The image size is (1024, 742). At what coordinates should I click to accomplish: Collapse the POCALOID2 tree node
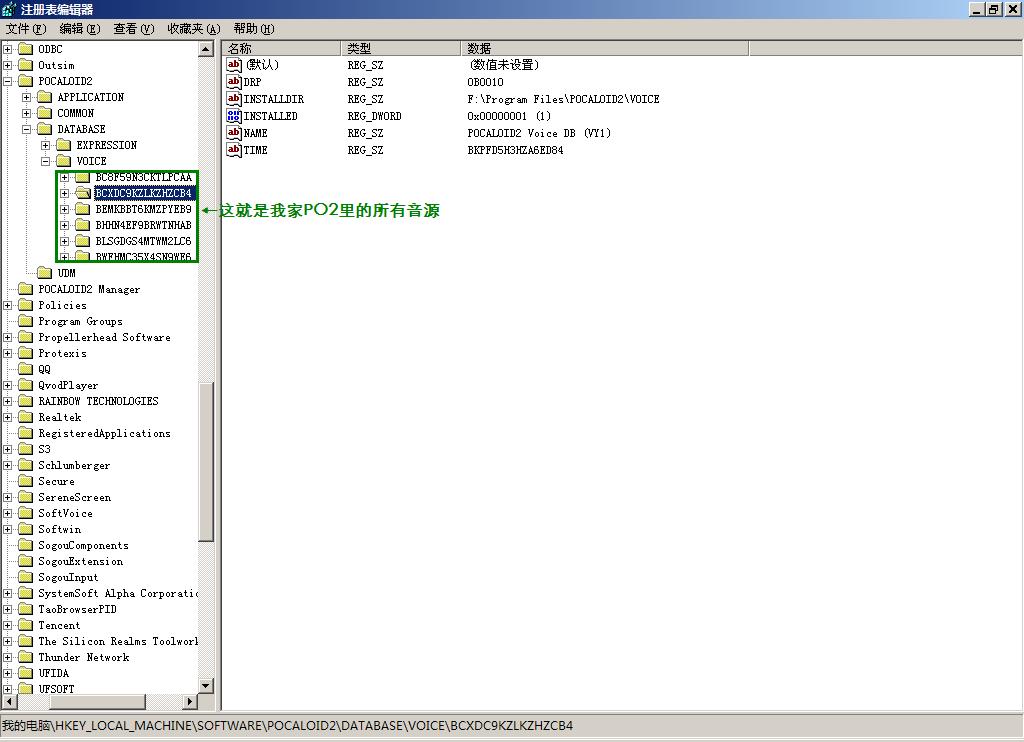click(7, 81)
